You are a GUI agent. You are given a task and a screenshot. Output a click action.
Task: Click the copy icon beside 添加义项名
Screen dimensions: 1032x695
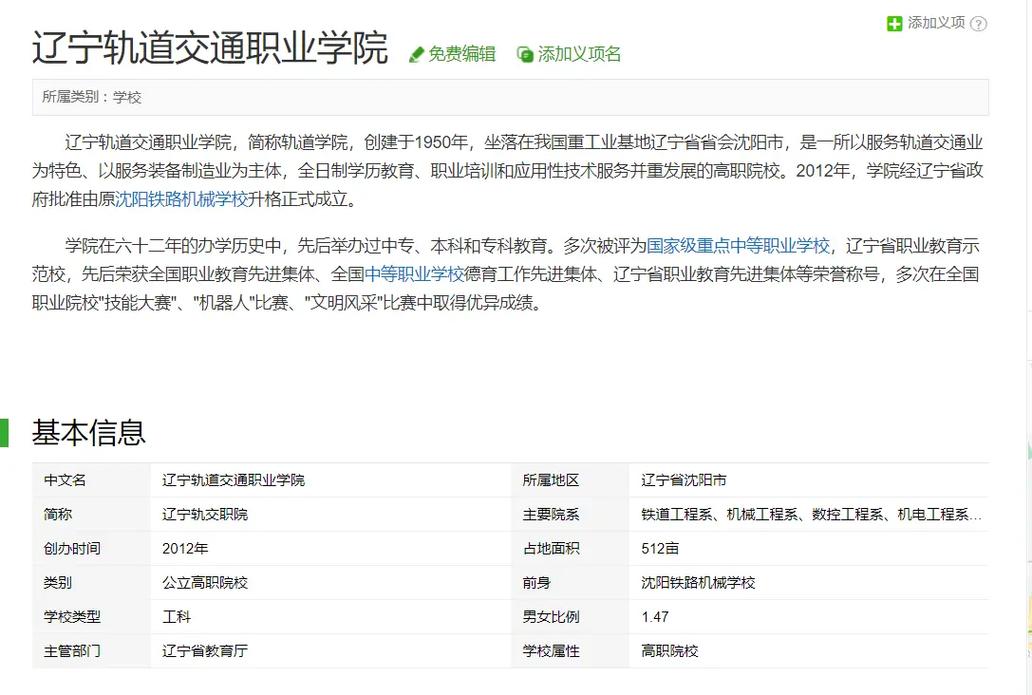click(x=525, y=55)
